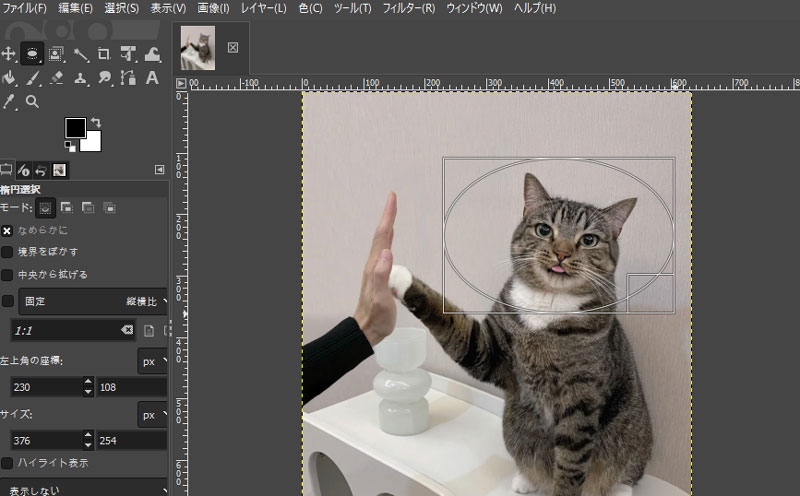This screenshot has height=496, width=800.
Task: Set the fixed ratio to portrait orientation
Action: pyautogui.click(x=148, y=331)
